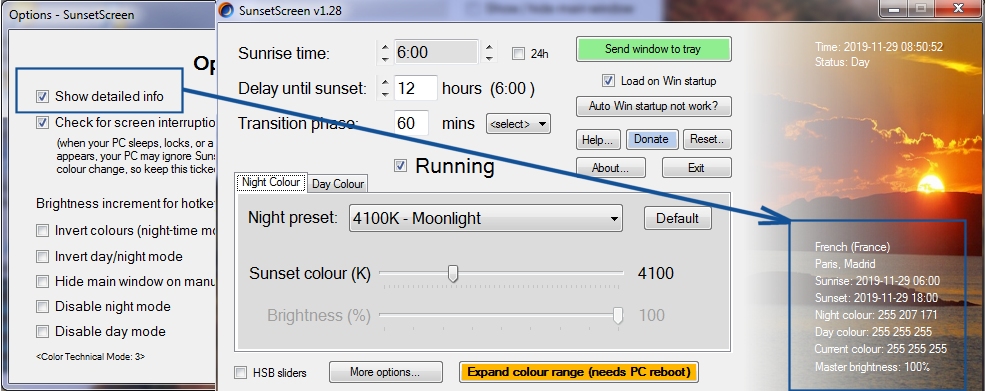Switch to the Day Colour tab
Image resolution: width=986 pixels, height=391 pixels.
coord(338,184)
